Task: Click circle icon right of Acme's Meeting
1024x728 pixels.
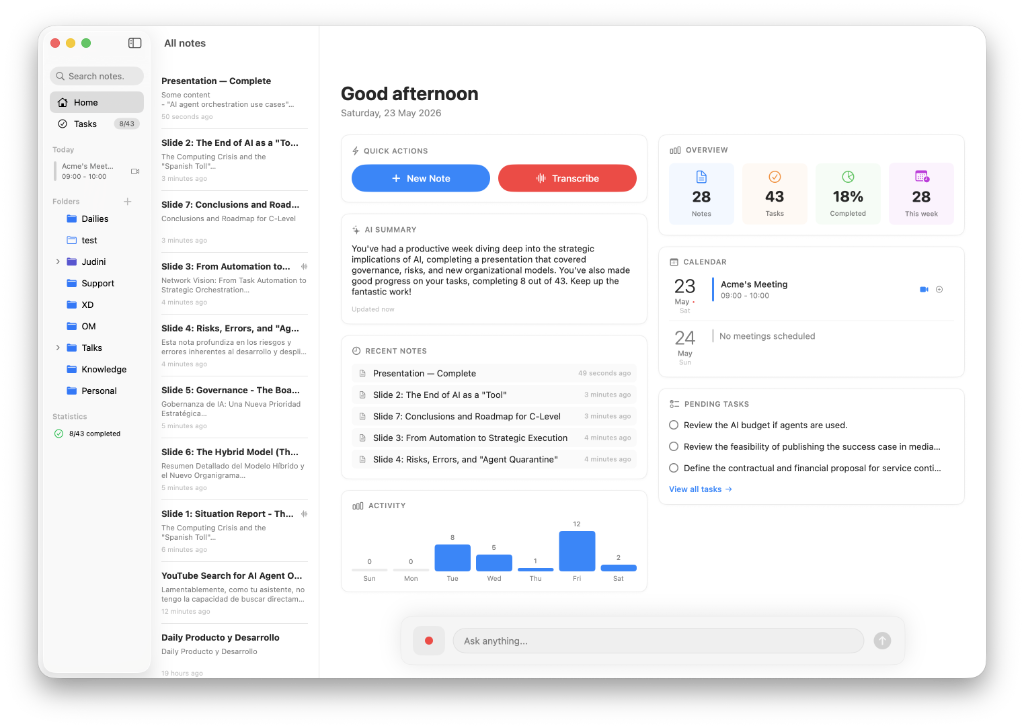Action: pos(939,289)
